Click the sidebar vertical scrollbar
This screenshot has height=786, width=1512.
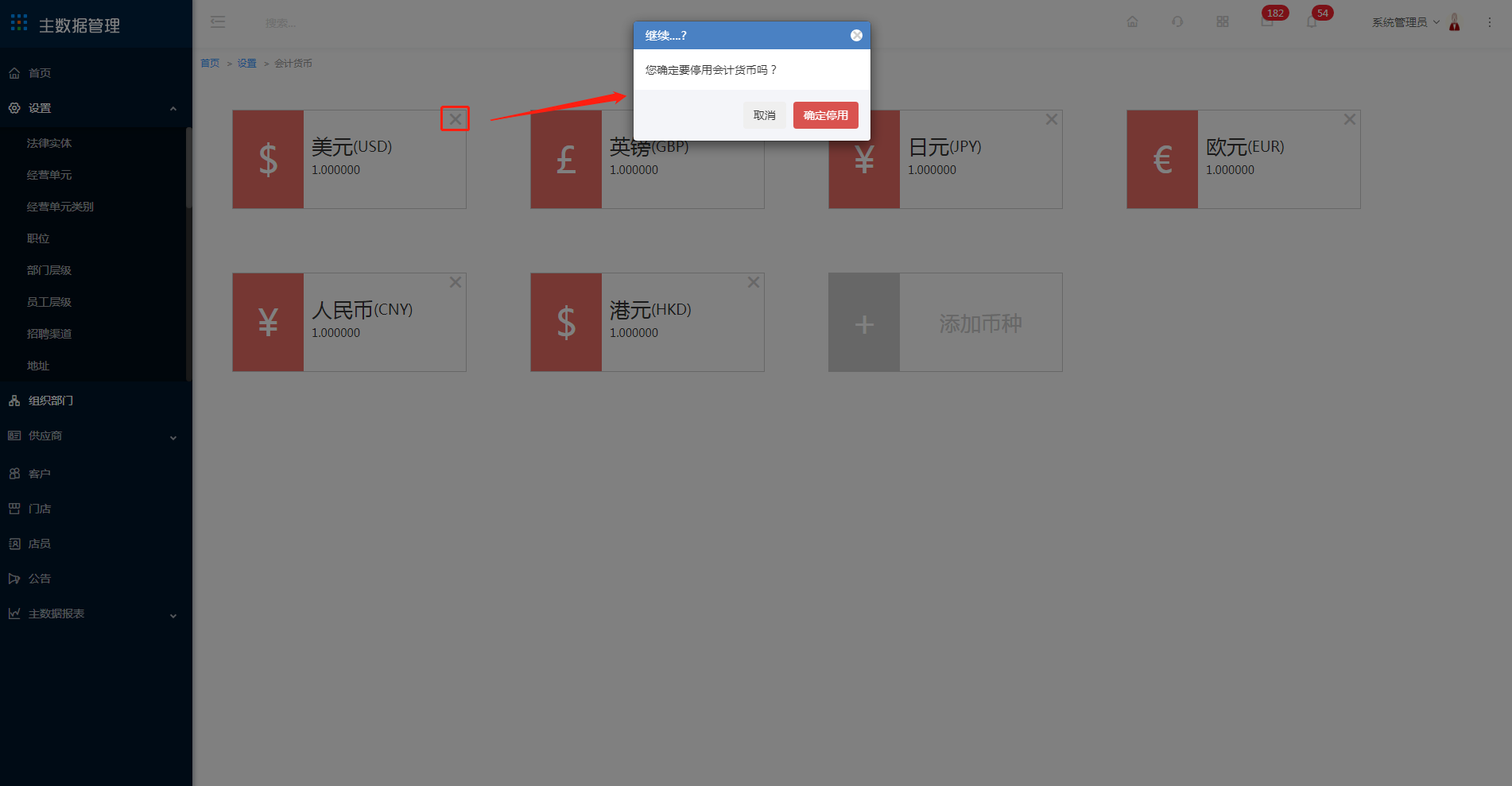[189, 168]
